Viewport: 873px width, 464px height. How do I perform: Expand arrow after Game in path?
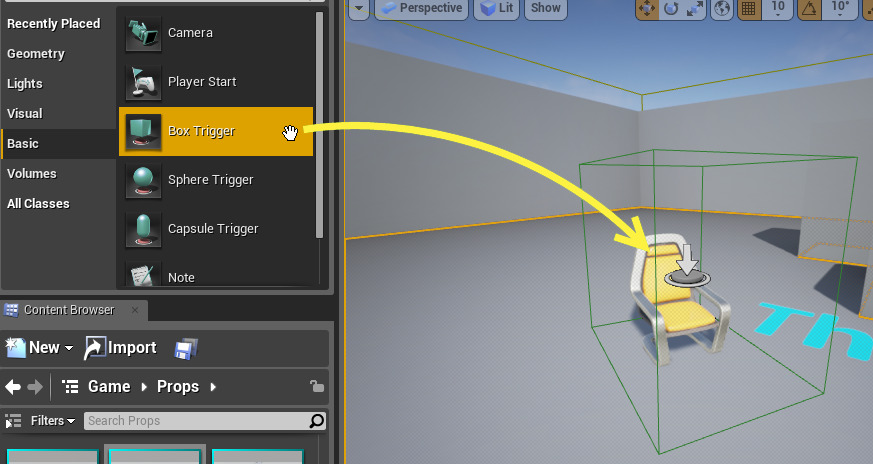[x=144, y=387]
